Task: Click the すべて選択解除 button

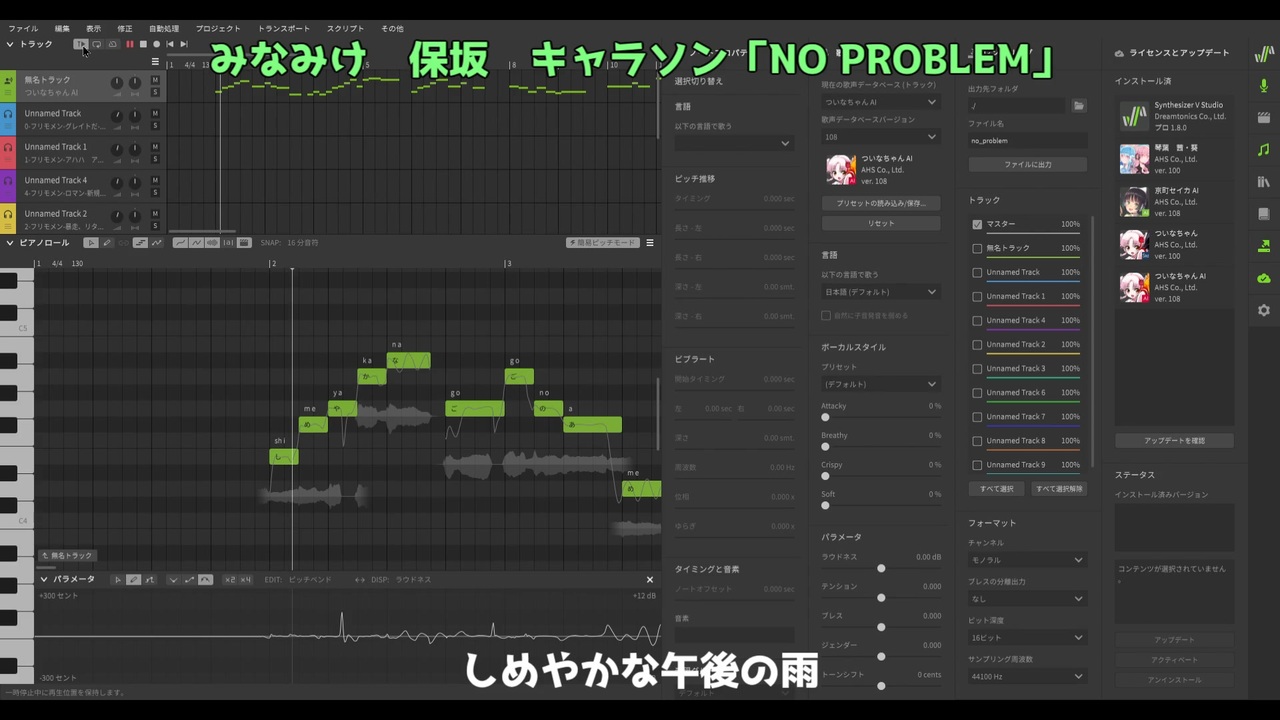Action: click(1060, 489)
